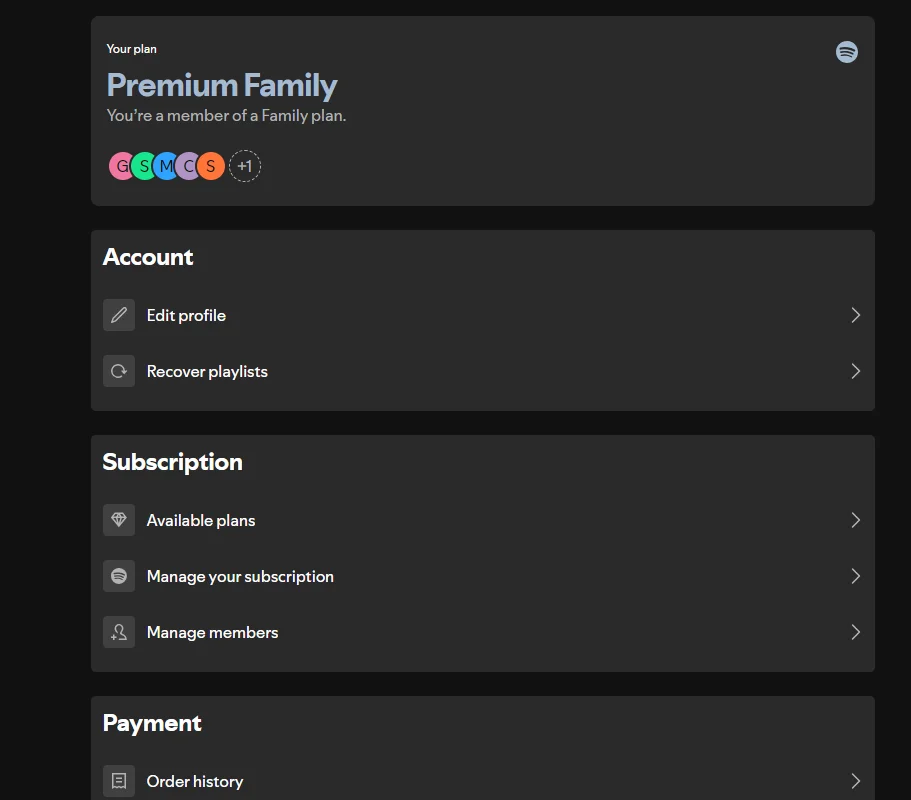Click the add-person icon for Manage members
Screen dimensions: 911x800
(119, 632)
